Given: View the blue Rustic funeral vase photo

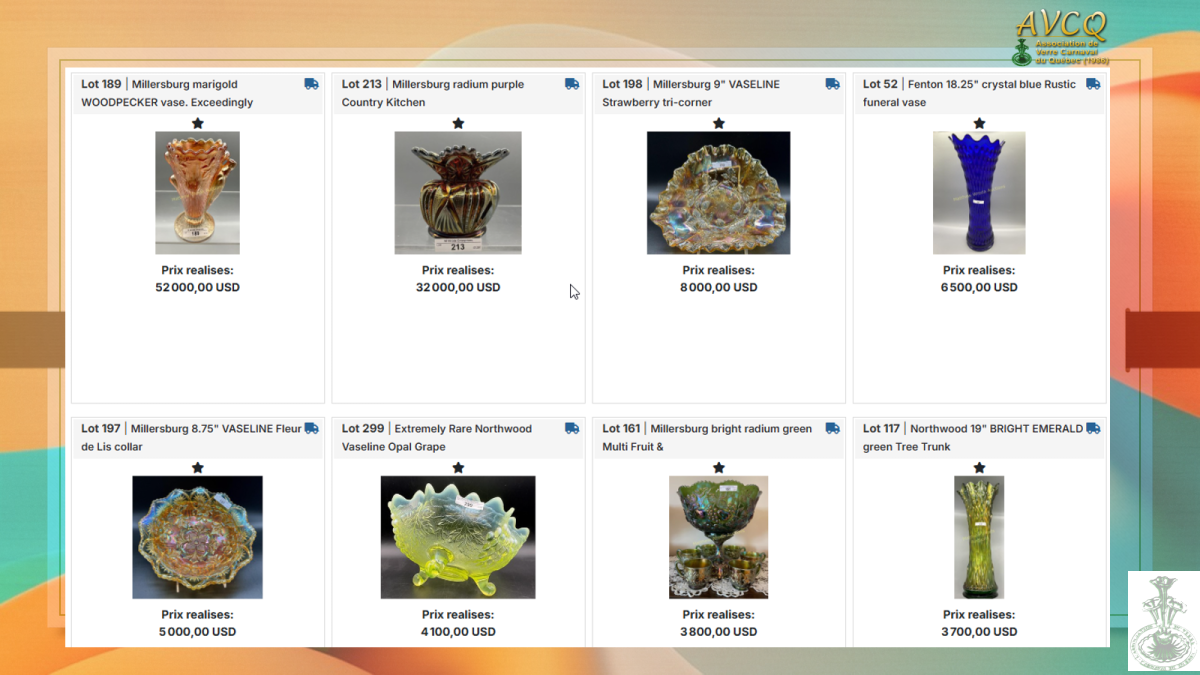Looking at the screenshot, I should (979, 193).
